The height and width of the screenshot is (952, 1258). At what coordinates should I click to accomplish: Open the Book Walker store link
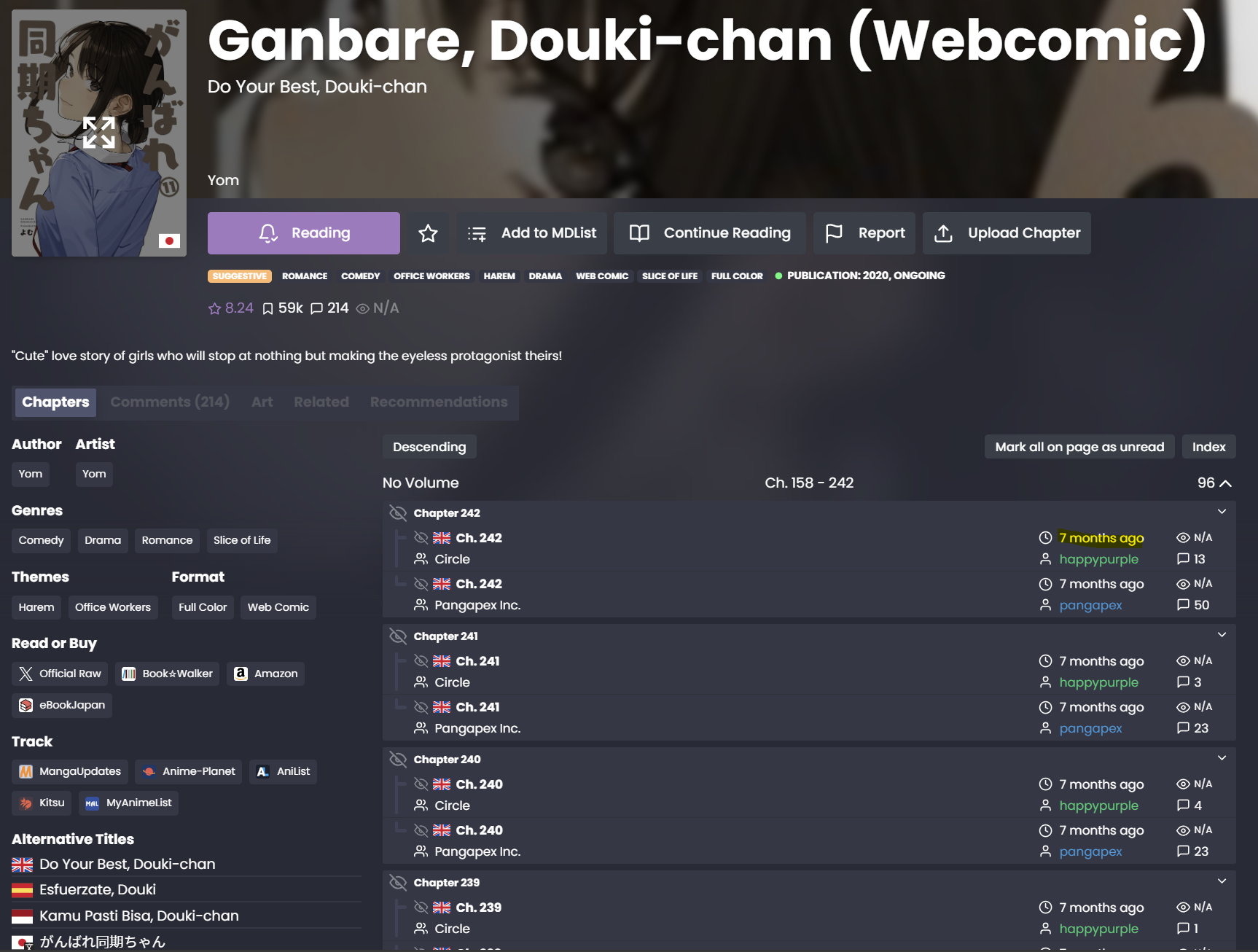coord(168,674)
